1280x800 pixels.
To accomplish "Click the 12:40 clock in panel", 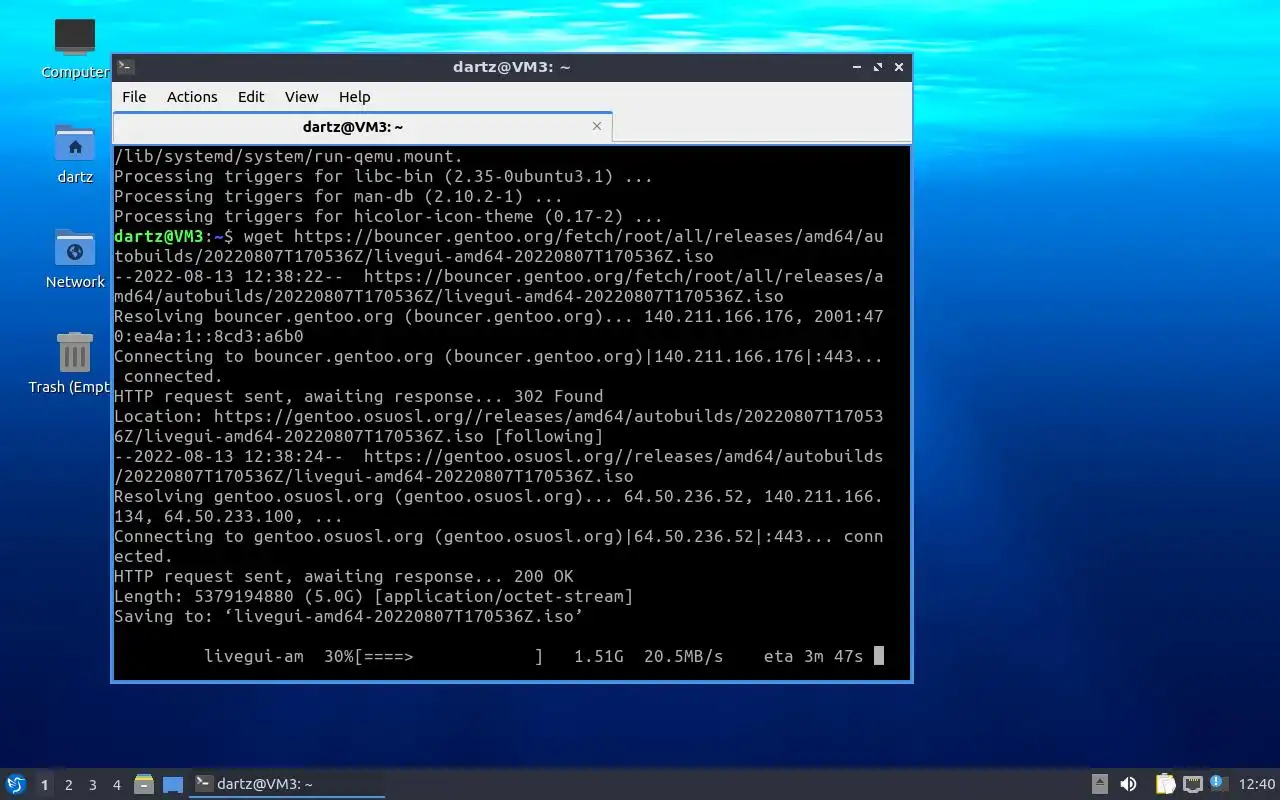I will (x=1257, y=784).
